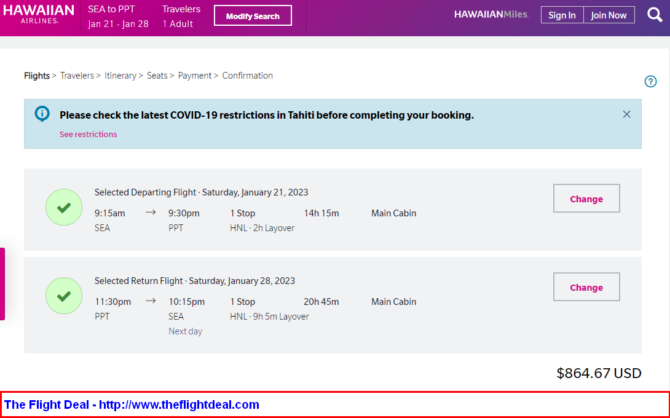Viewport: 670px width, 418px height.
Task: Click the HawaiianMiles logo link
Action: click(x=491, y=15)
